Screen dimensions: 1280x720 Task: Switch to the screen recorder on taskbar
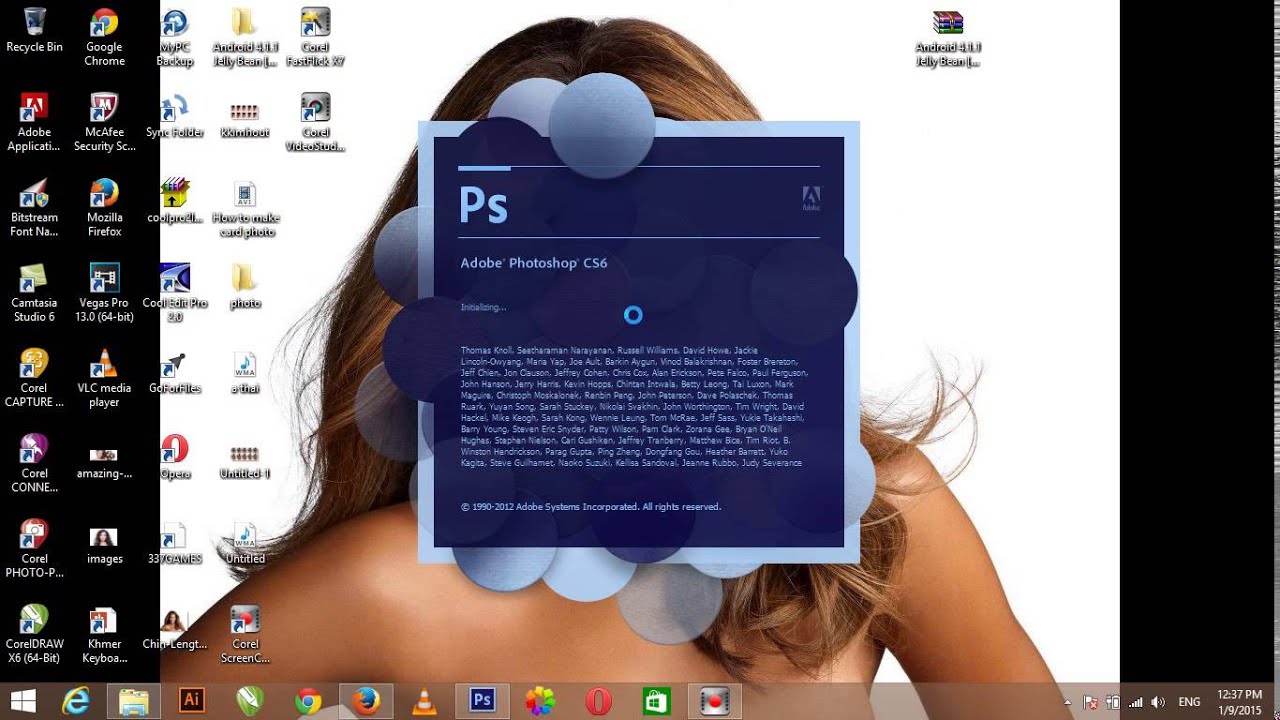pyautogui.click(x=714, y=702)
